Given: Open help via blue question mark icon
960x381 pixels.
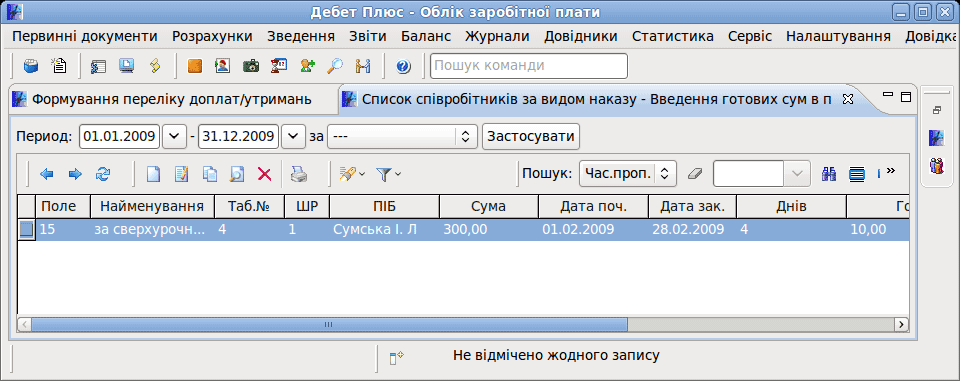Looking at the screenshot, I should point(403,66).
